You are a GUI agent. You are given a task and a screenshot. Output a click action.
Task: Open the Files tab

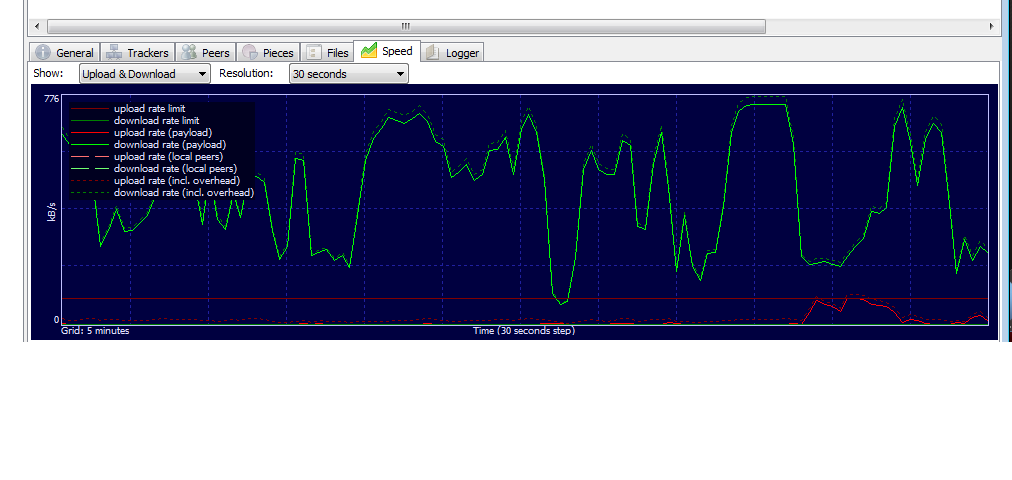327,53
